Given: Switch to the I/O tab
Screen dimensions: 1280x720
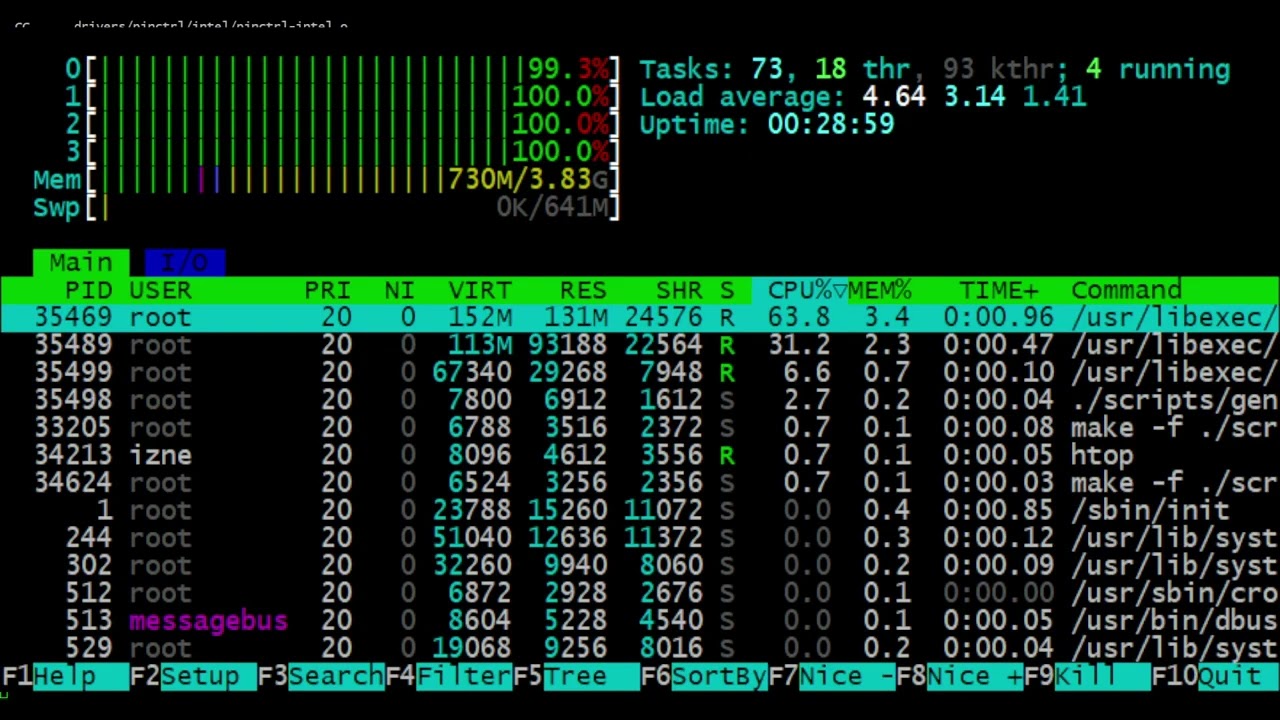Looking at the screenshot, I should tap(184, 262).
